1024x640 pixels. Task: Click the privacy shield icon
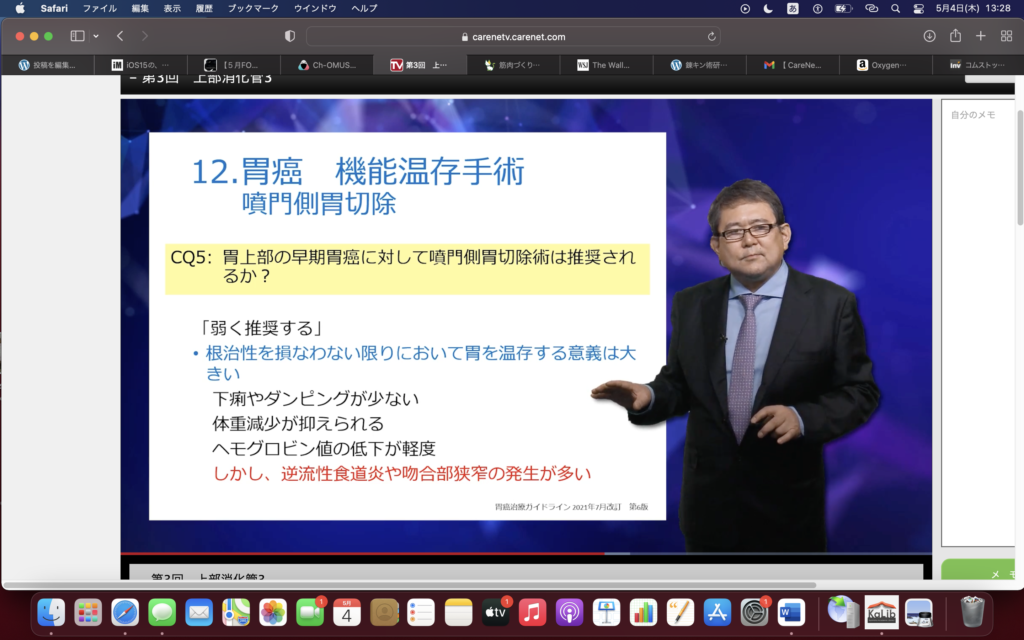click(x=290, y=36)
